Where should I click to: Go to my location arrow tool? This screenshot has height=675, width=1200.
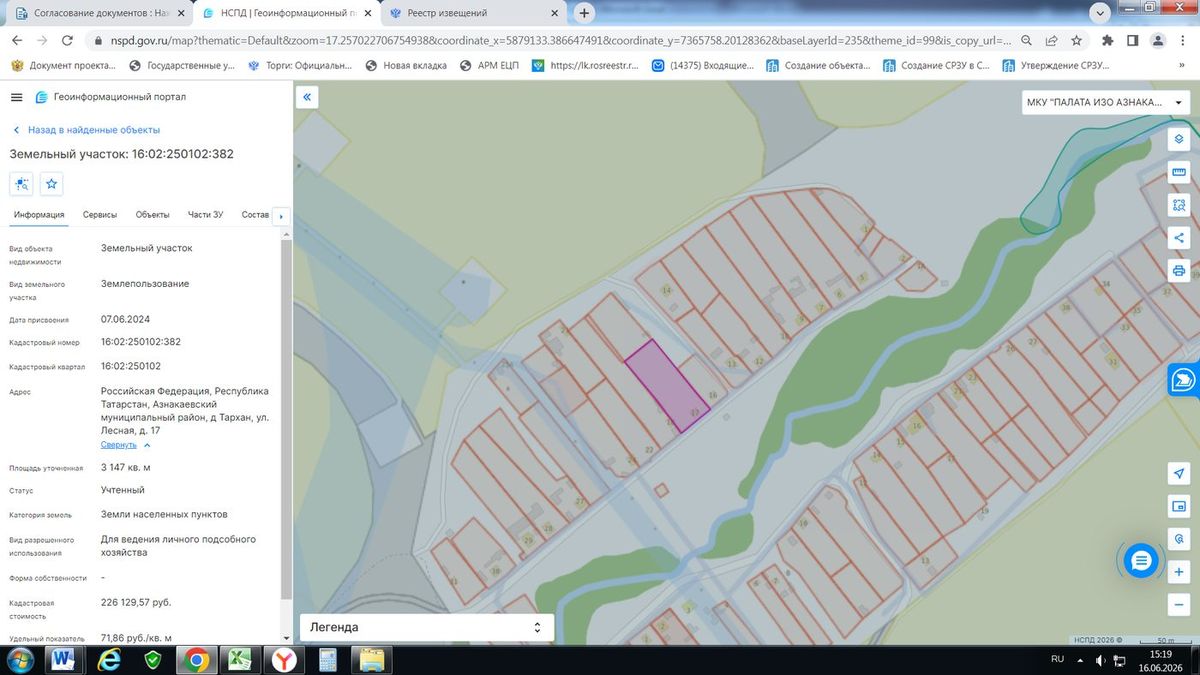tap(1178, 473)
